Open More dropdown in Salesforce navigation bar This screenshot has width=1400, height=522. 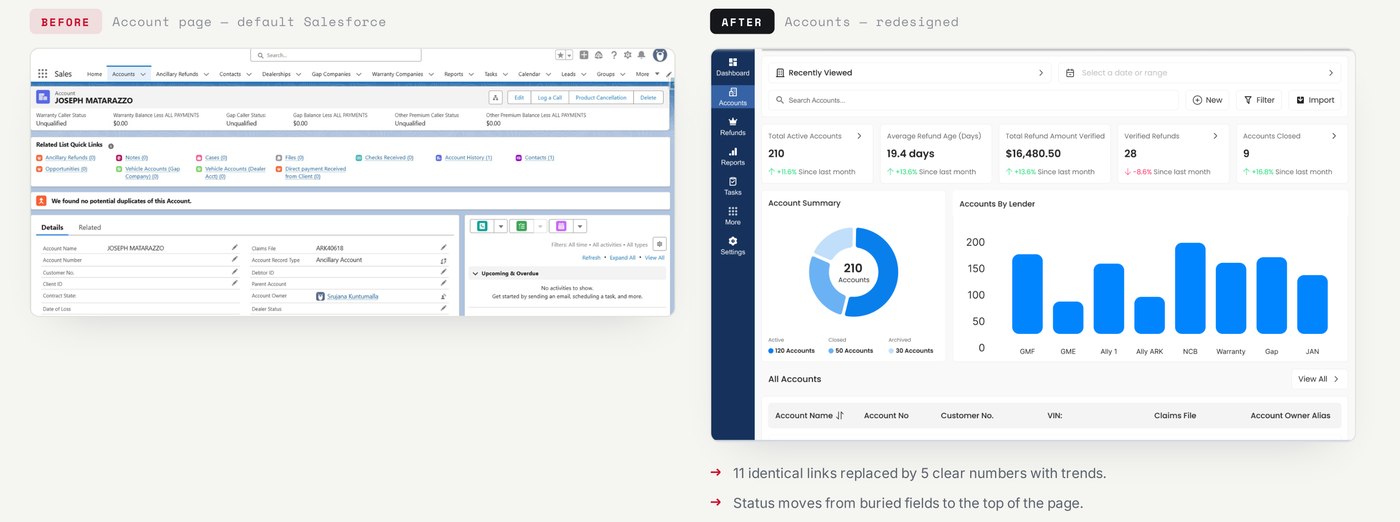click(646, 74)
